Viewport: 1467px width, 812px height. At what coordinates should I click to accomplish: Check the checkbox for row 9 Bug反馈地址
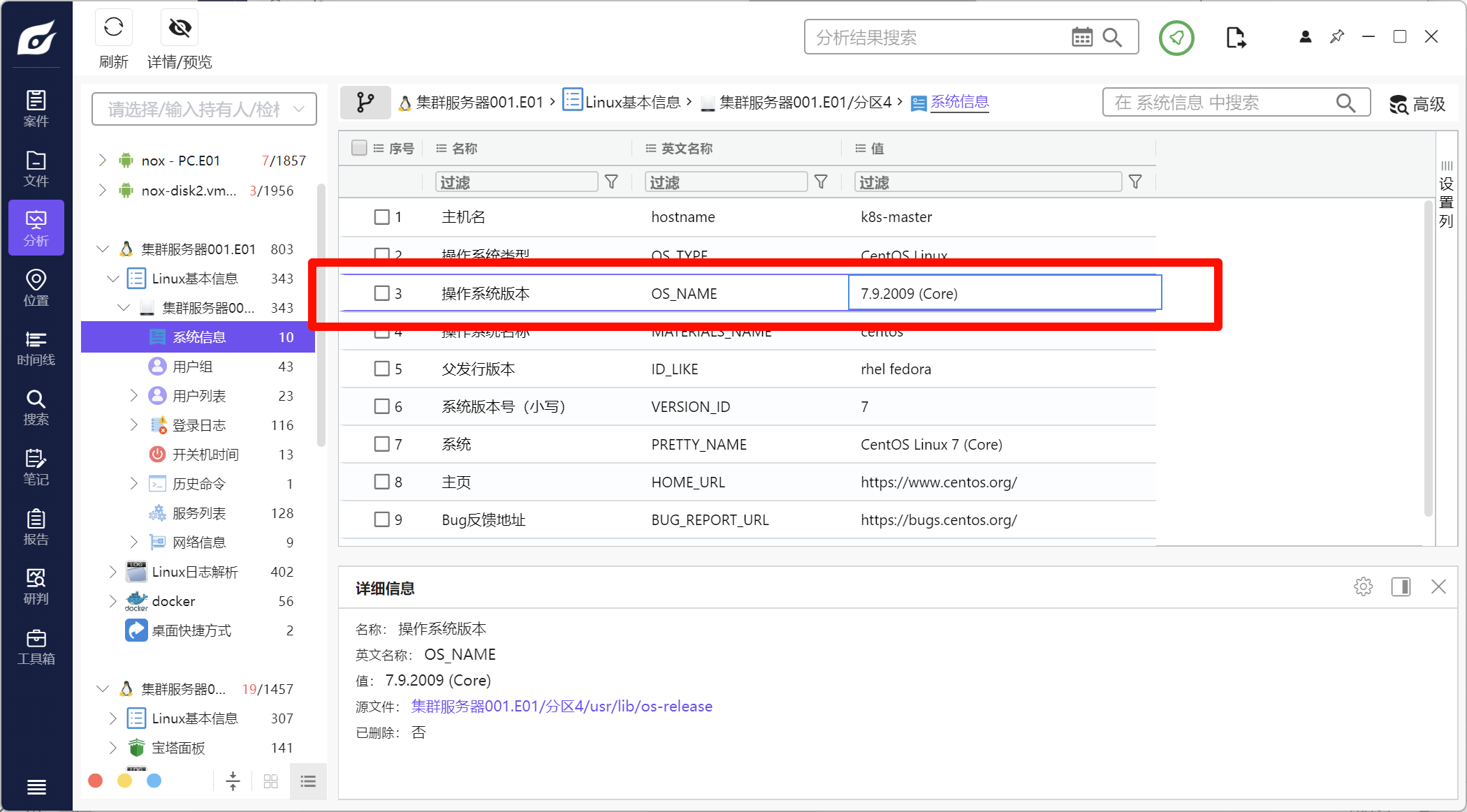coord(381,519)
